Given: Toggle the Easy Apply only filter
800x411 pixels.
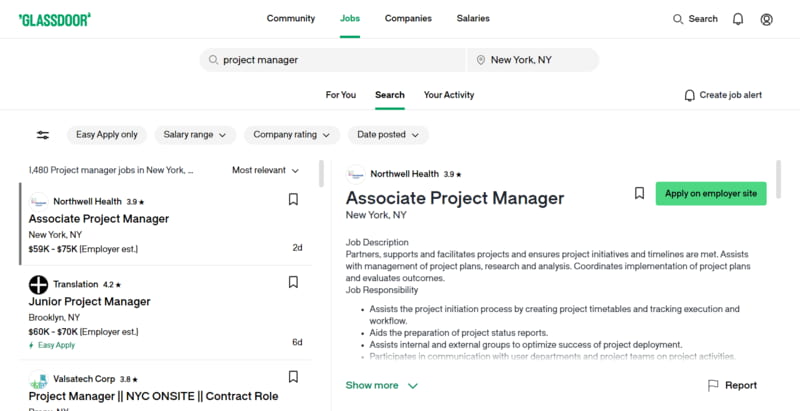Looking at the screenshot, I should point(107,135).
